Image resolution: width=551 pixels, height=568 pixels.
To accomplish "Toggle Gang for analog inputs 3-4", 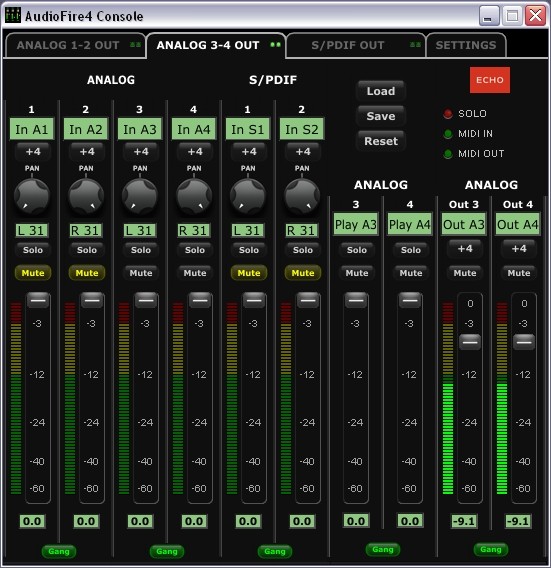I will click(167, 551).
